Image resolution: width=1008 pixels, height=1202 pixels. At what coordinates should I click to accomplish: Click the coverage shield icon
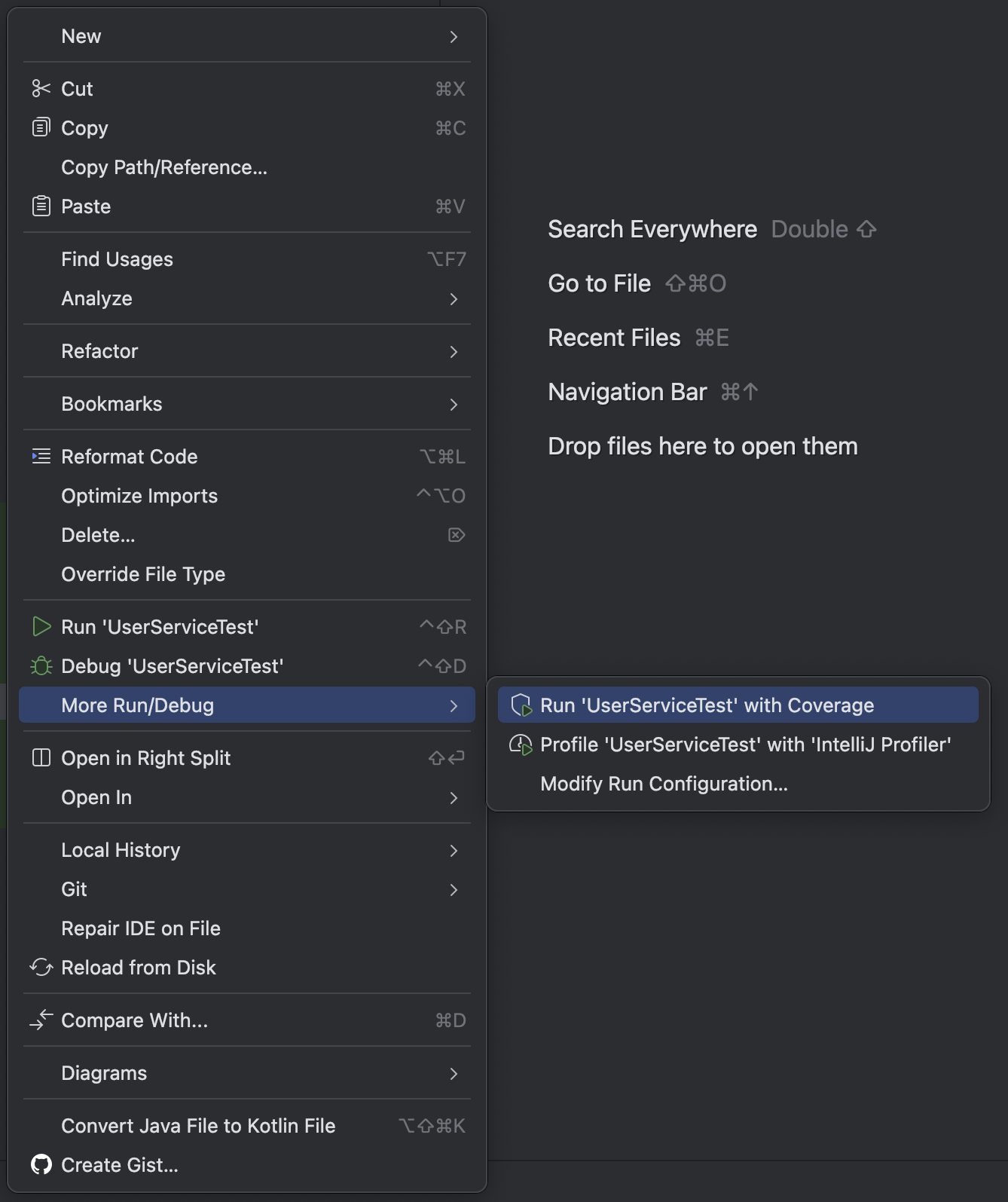pos(521,705)
